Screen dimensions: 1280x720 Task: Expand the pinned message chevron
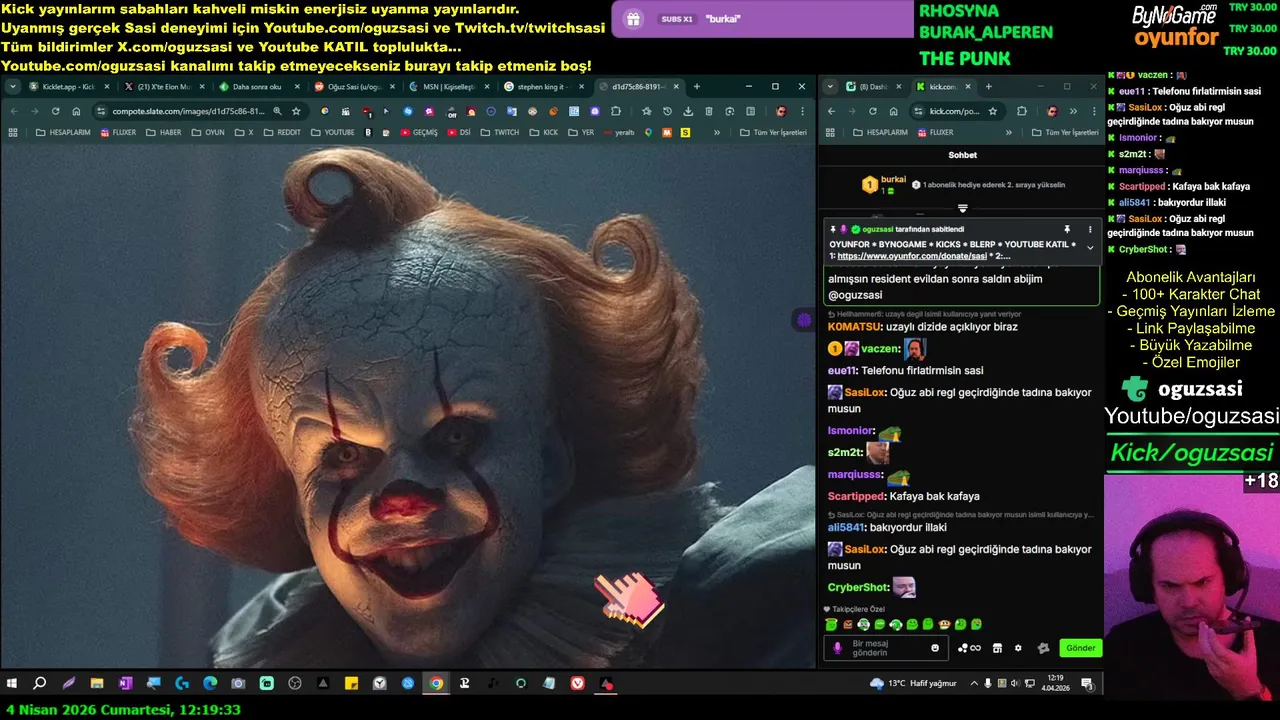click(1090, 248)
